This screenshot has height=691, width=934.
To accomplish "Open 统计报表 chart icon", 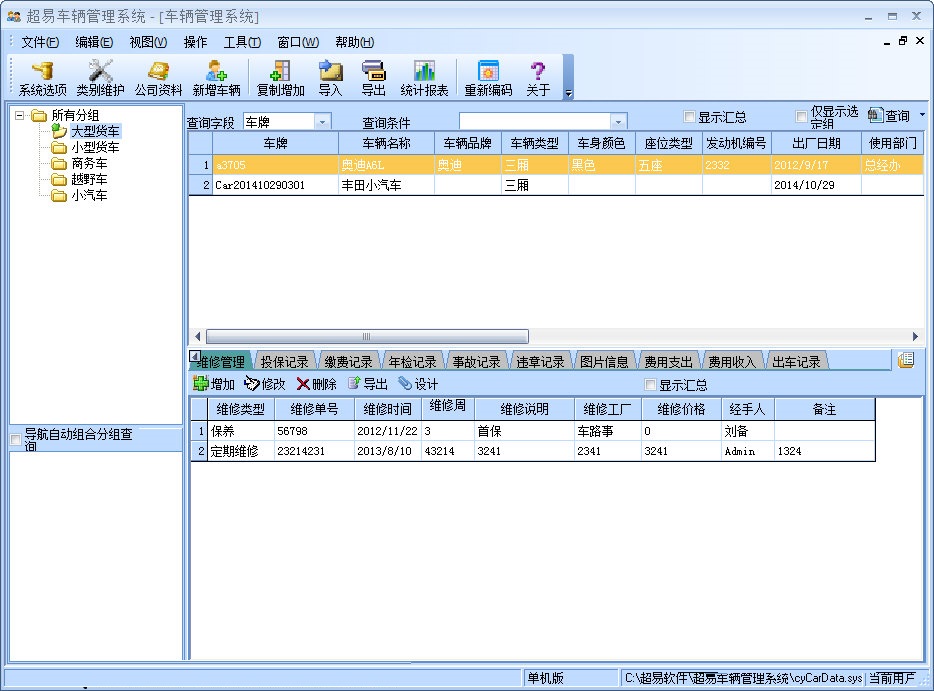I will [424, 78].
